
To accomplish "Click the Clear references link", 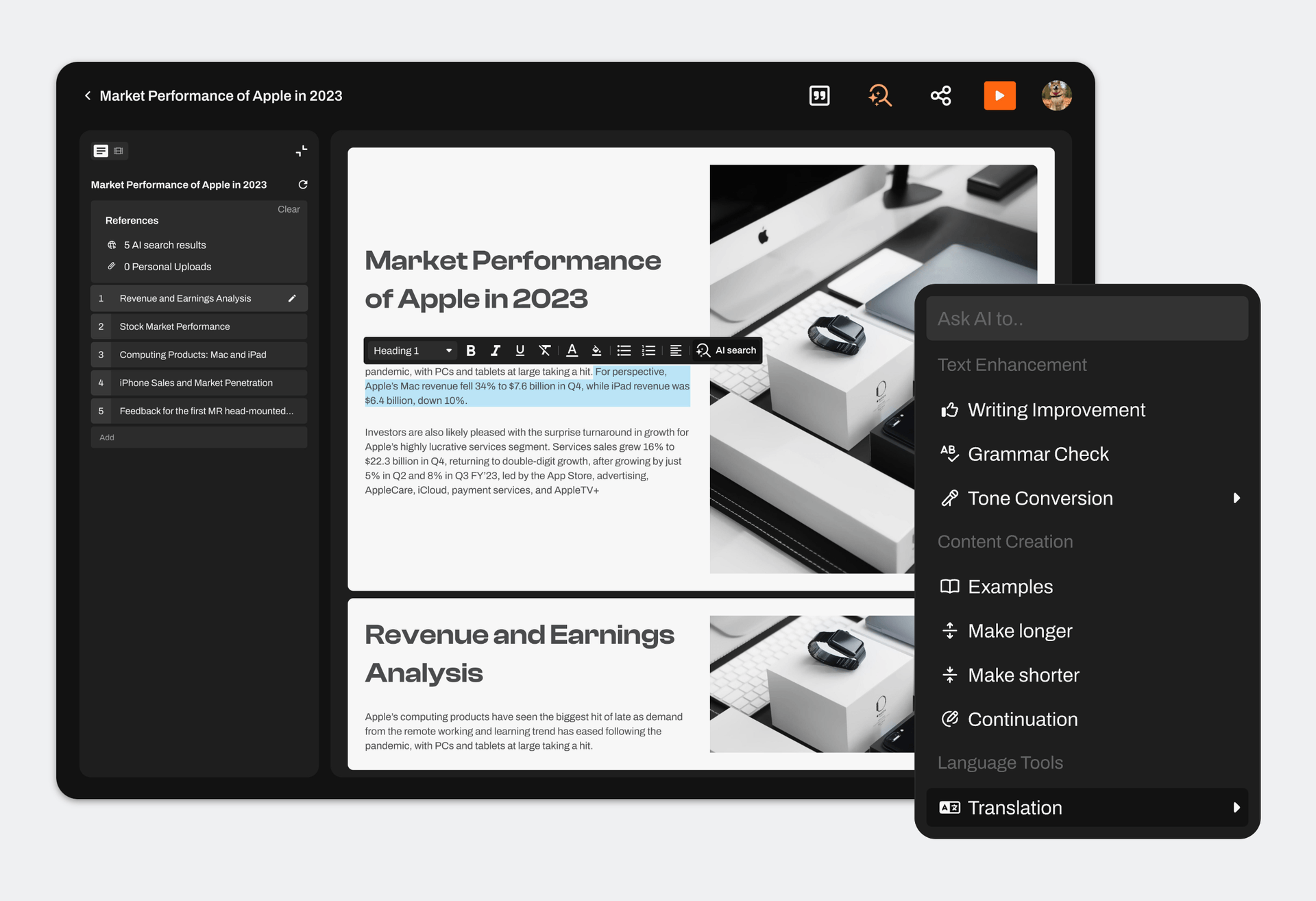I will coord(289,209).
